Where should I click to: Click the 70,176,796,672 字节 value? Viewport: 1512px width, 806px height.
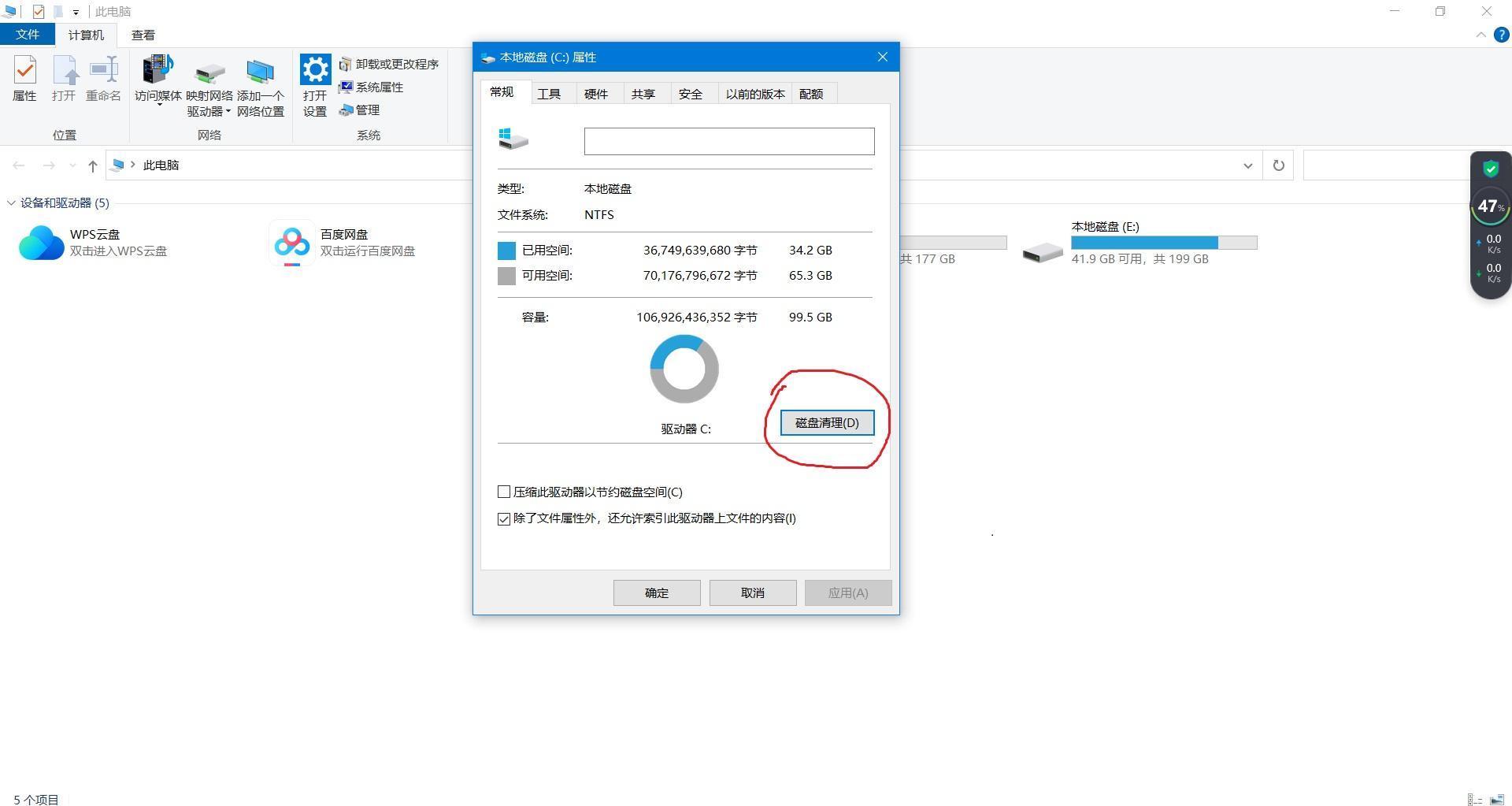pyautogui.click(x=700, y=276)
